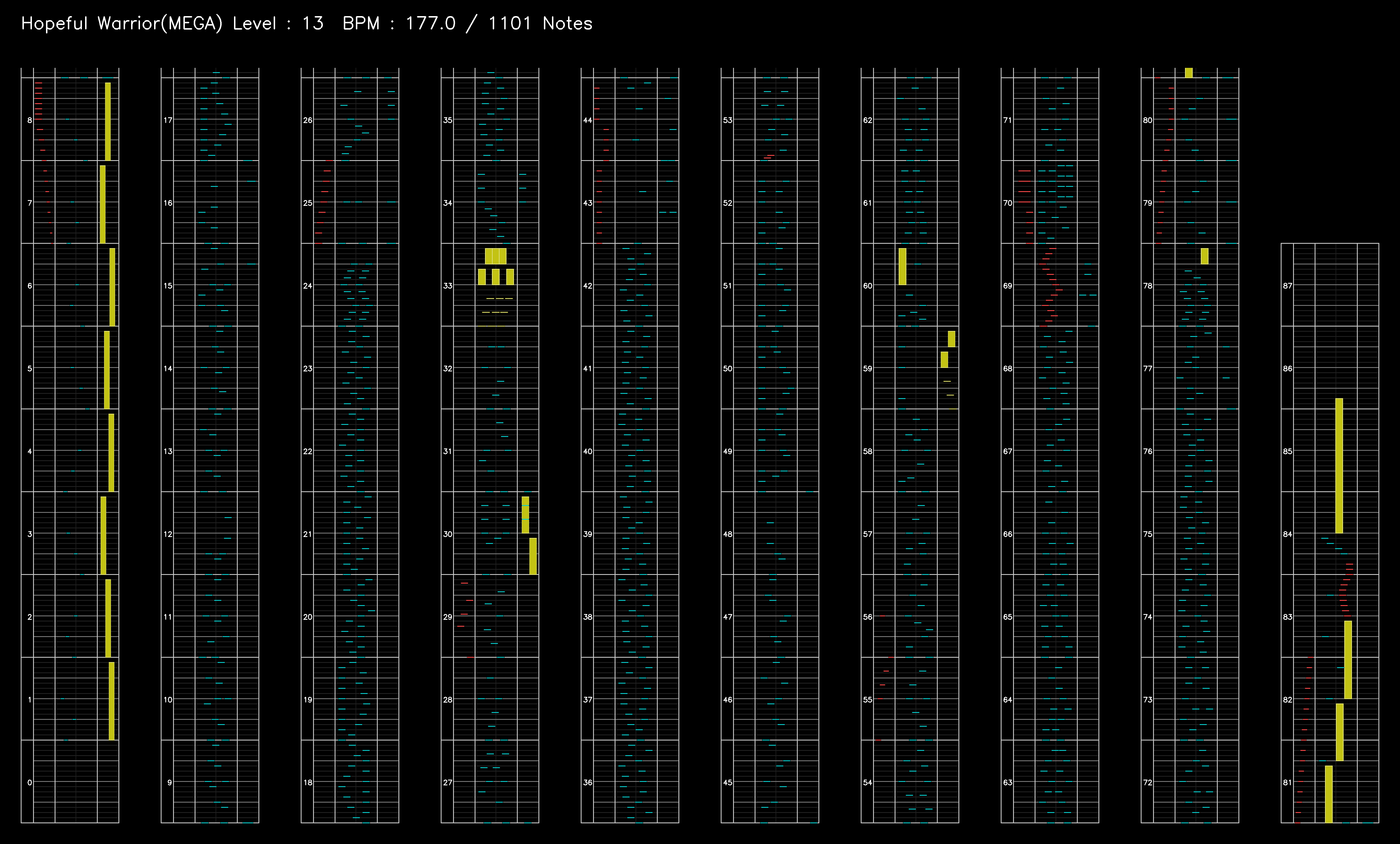Select measure number 40 label
Image resolution: width=1400 pixels, height=844 pixels.
click(588, 451)
